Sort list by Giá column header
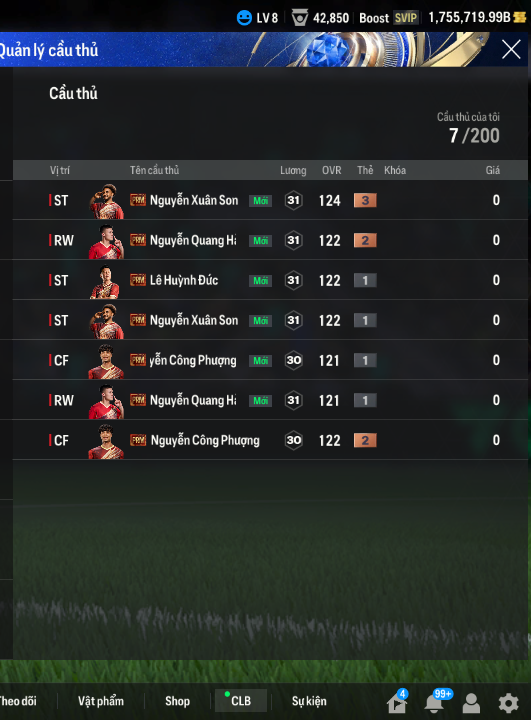 492,170
